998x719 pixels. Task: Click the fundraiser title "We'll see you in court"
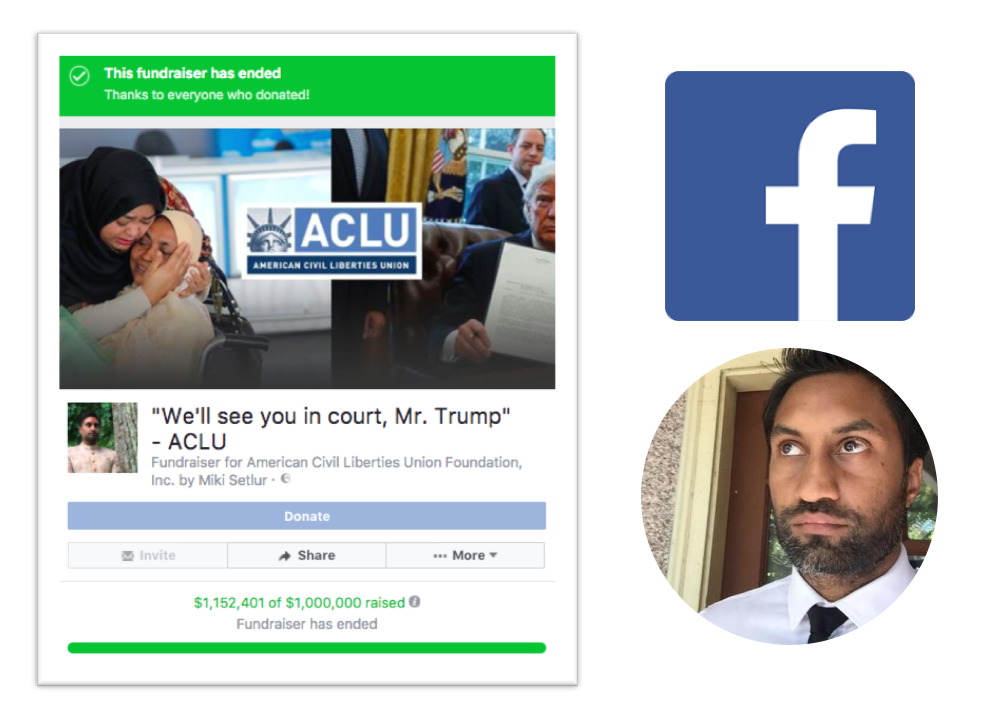click(x=330, y=428)
